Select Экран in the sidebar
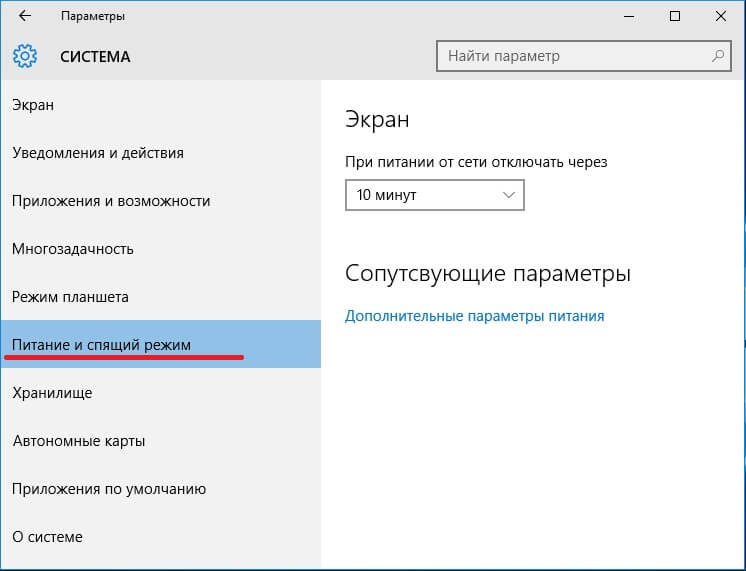 33,105
